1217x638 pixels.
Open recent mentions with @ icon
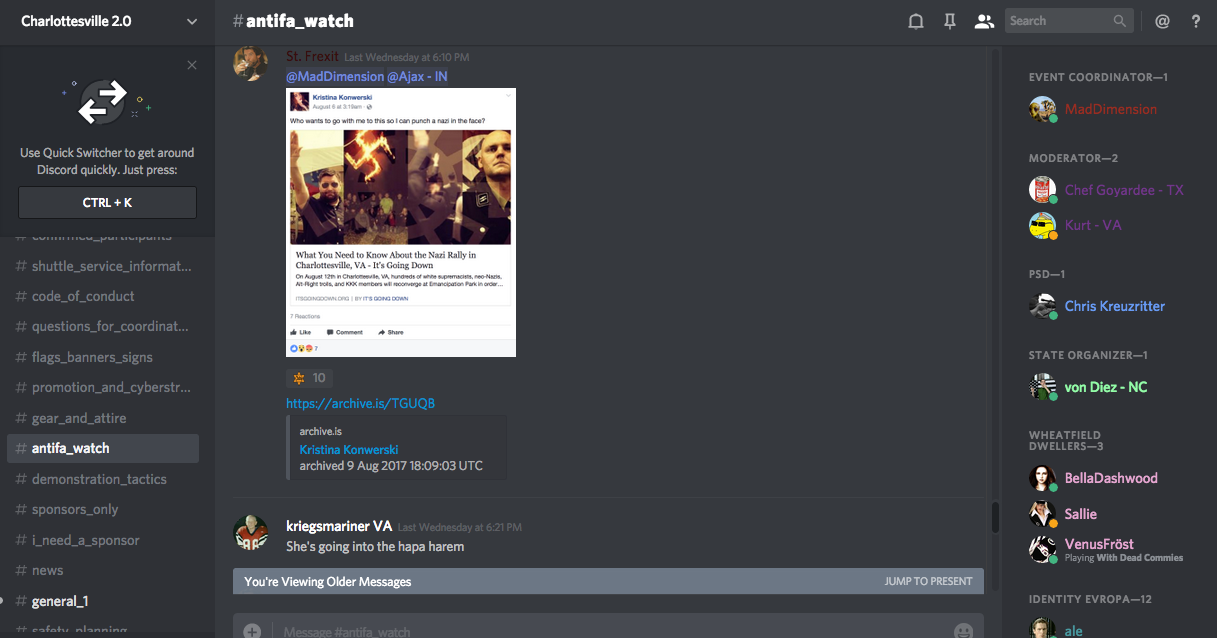1162,21
